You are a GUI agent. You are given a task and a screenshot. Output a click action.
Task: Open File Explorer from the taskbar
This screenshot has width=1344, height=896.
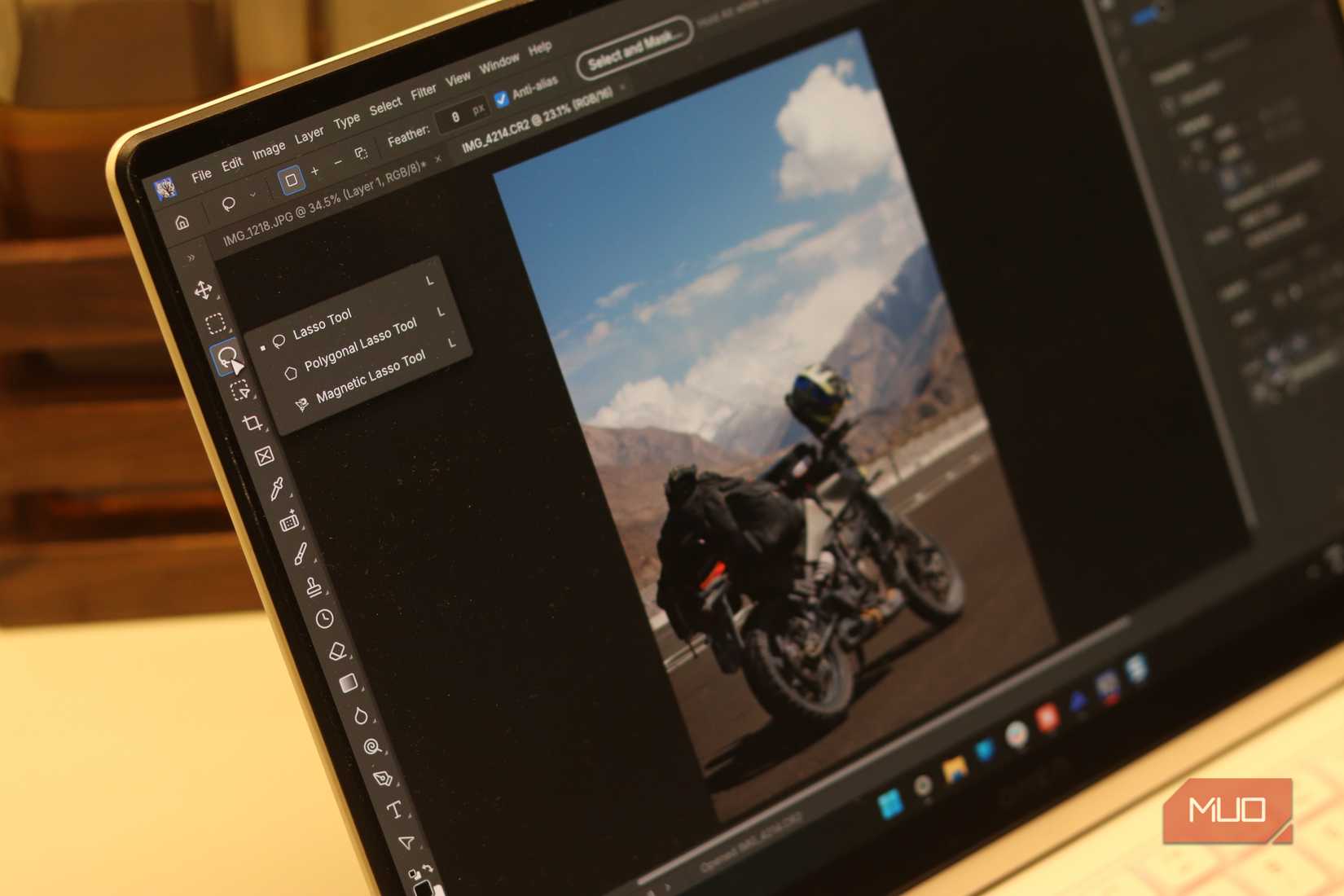click(955, 771)
